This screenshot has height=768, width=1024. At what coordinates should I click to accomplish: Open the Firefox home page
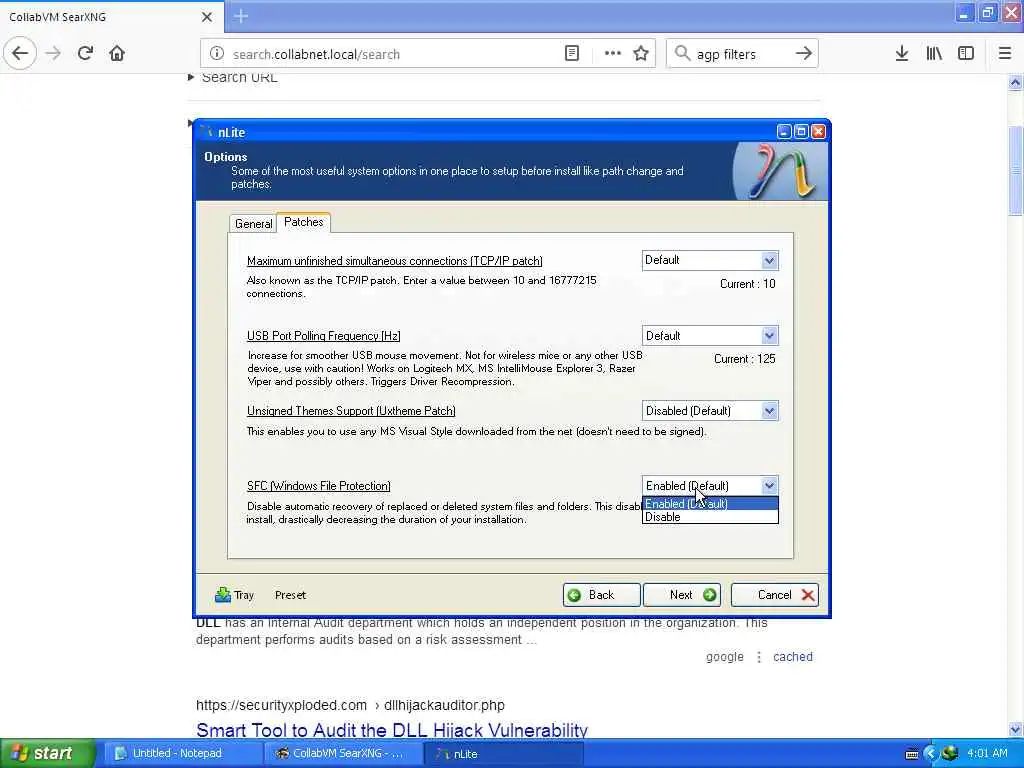pyautogui.click(x=117, y=54)
